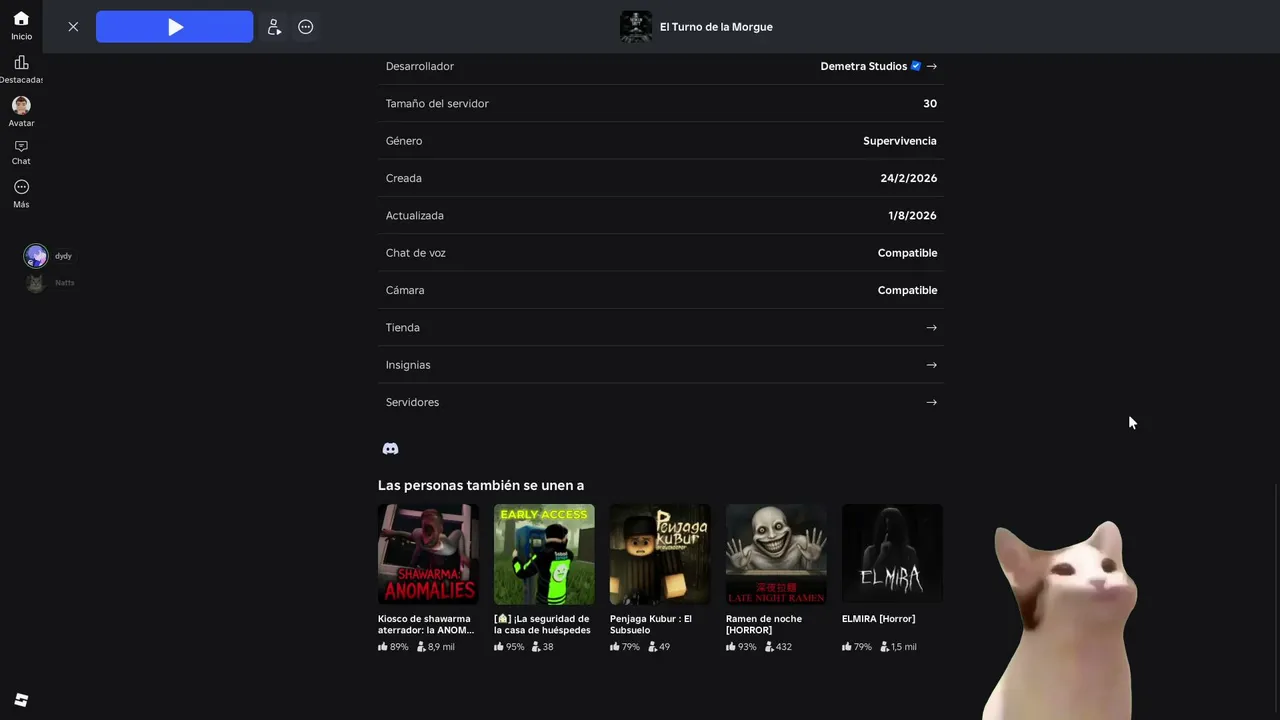Click the title Penjaga Kubur : El Subsuelo
The image size is (1280, 720).
point(651,625)
